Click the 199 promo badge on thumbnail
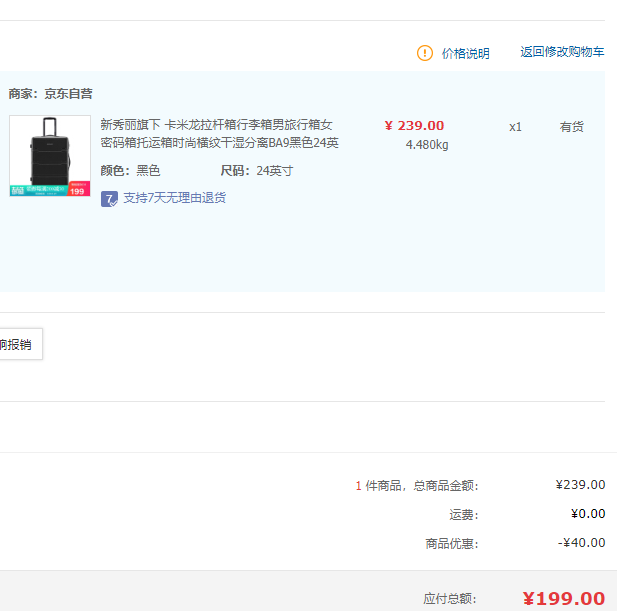Image resolution: width=617 pixels, height=611 pixels. tap(78, 189)
